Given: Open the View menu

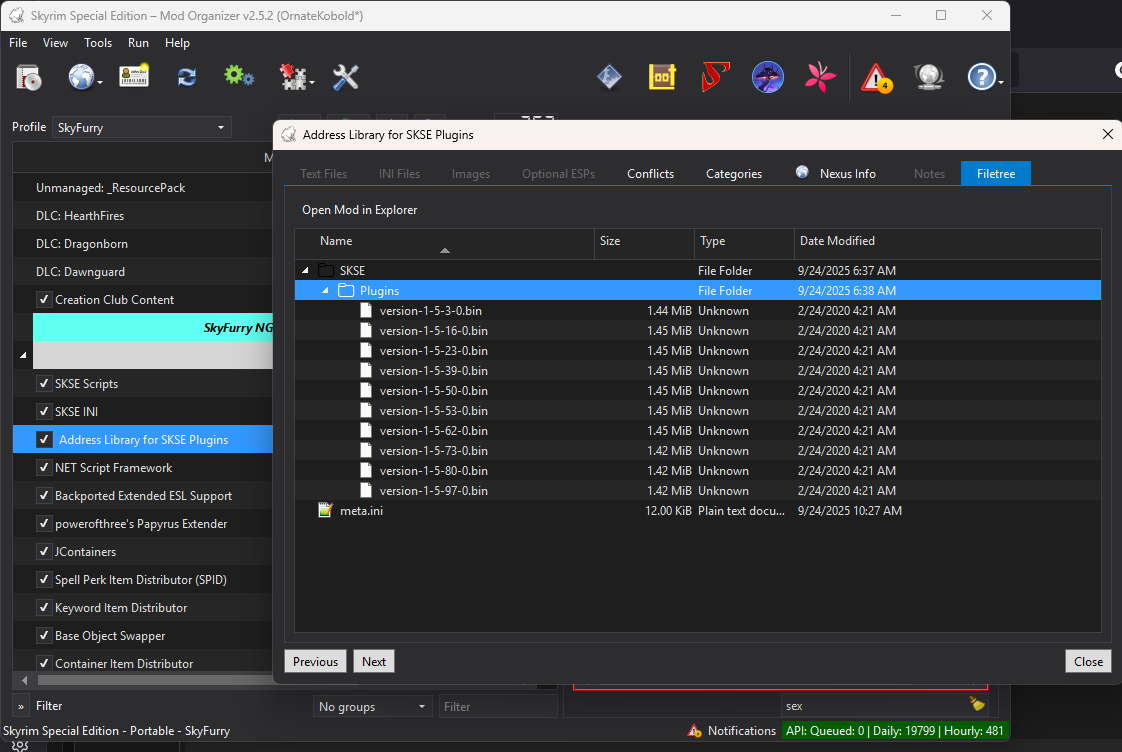Looking at the screenshot, I should pos(55,43).
